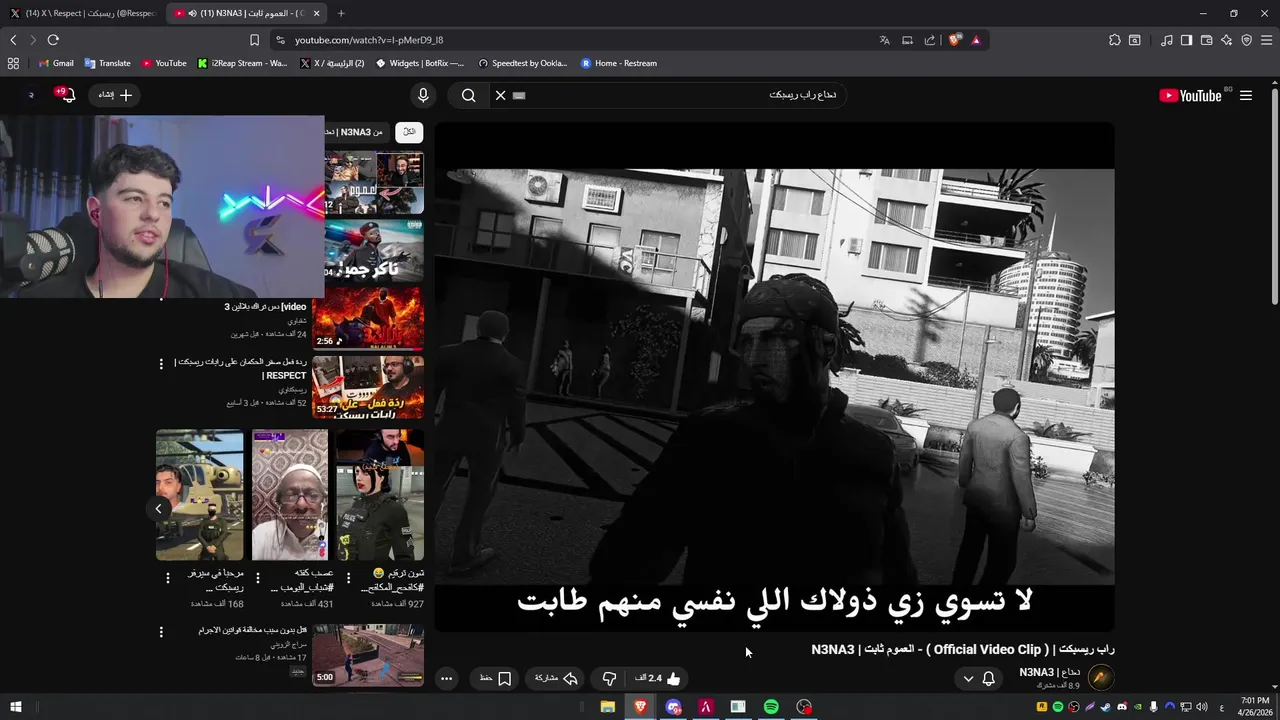This screenshot has height=720, width=1280.
Task: Open options for the RESPECT reaction video
Action: 161,364
